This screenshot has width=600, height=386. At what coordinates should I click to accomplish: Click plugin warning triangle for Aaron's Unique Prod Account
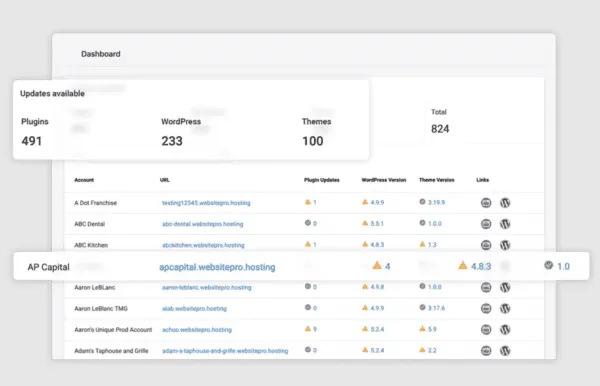(308, 329)
